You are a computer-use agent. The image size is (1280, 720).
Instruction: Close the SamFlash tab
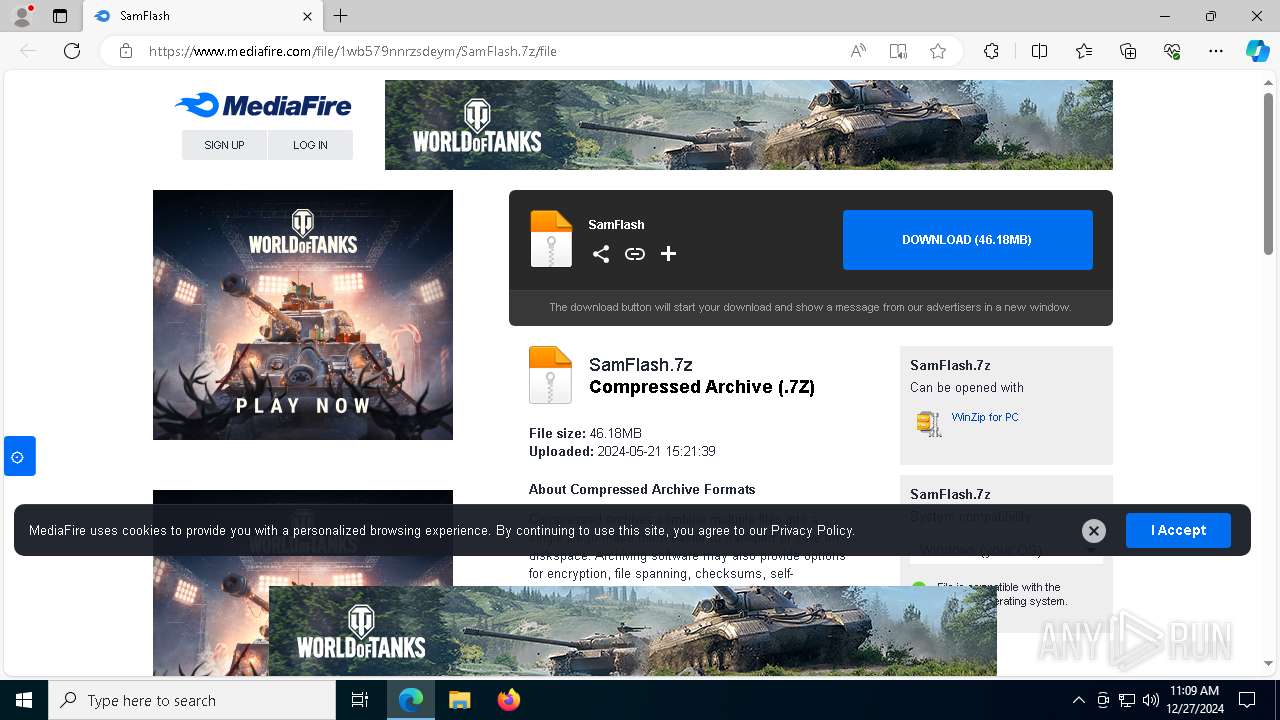click(308, 16)
